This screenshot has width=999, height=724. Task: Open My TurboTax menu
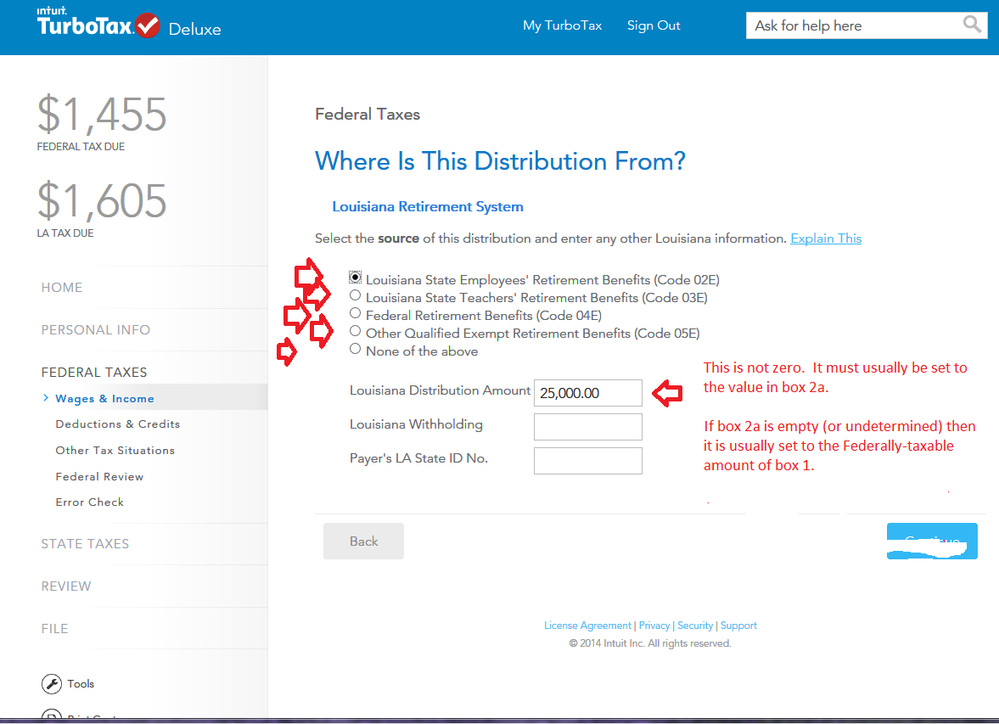pos(562,25)
